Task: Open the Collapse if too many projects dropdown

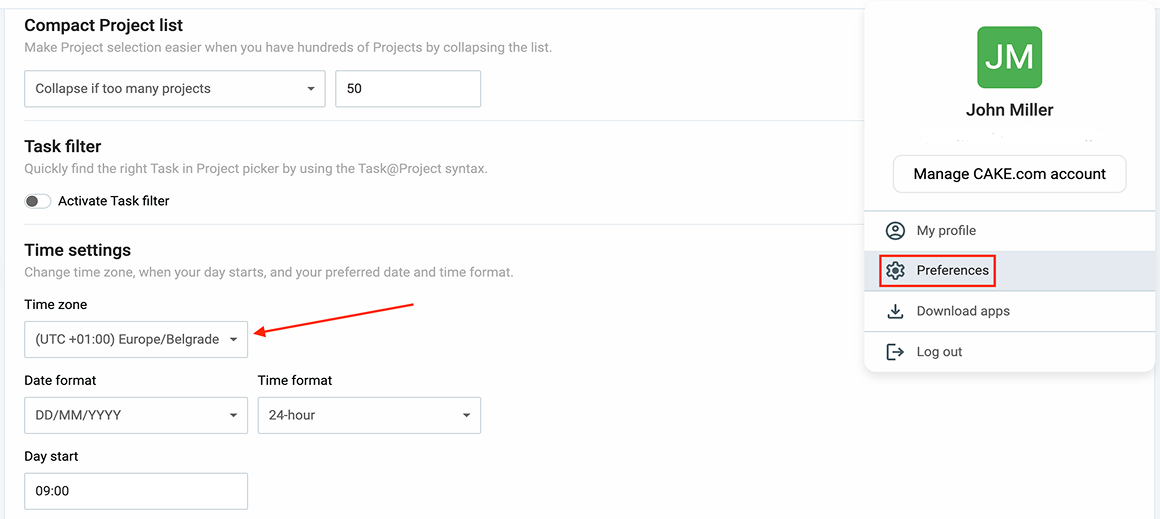Action: point(174,89)
